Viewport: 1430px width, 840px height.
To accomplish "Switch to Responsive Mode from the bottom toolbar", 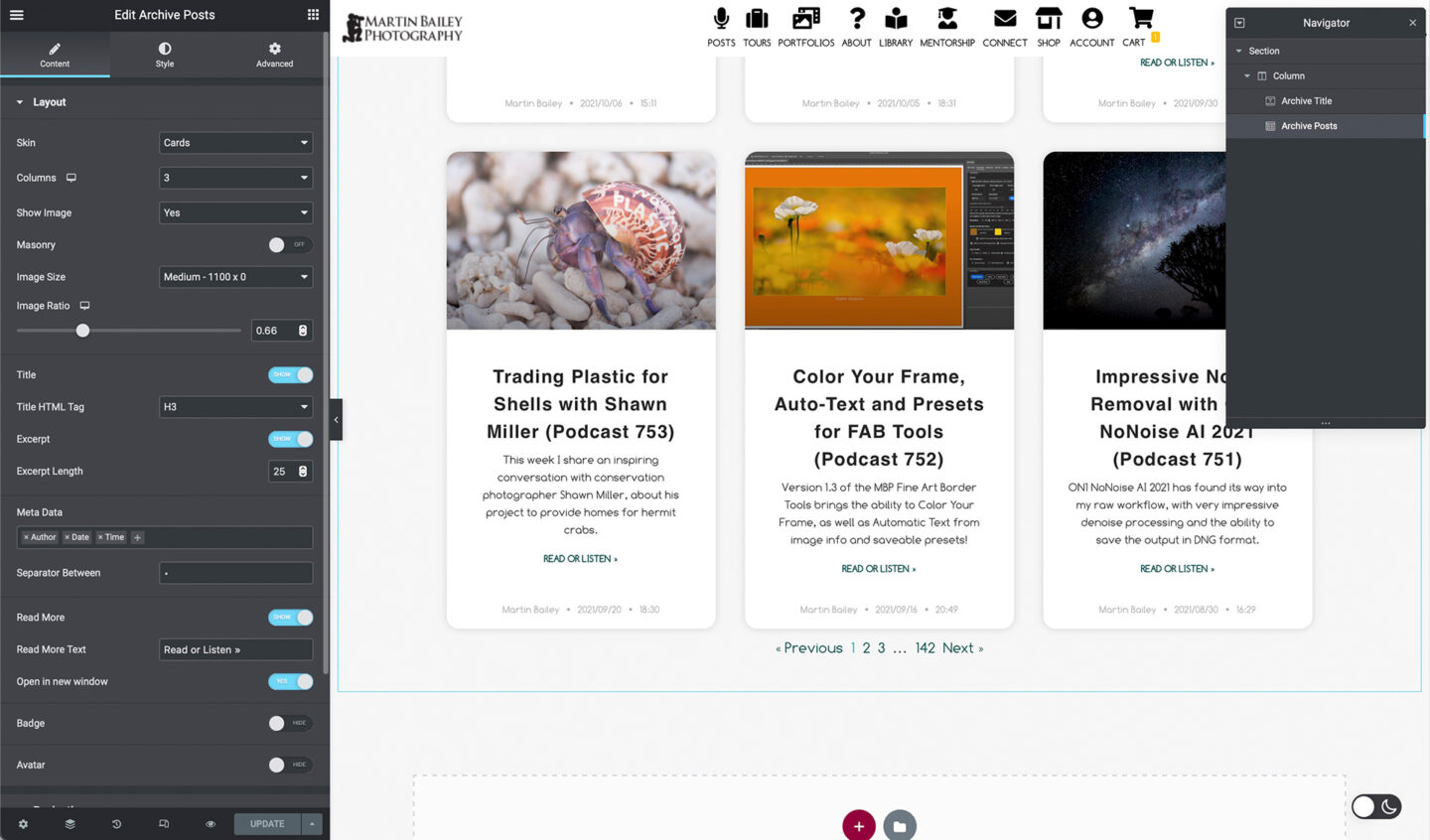I will point(164,824).
